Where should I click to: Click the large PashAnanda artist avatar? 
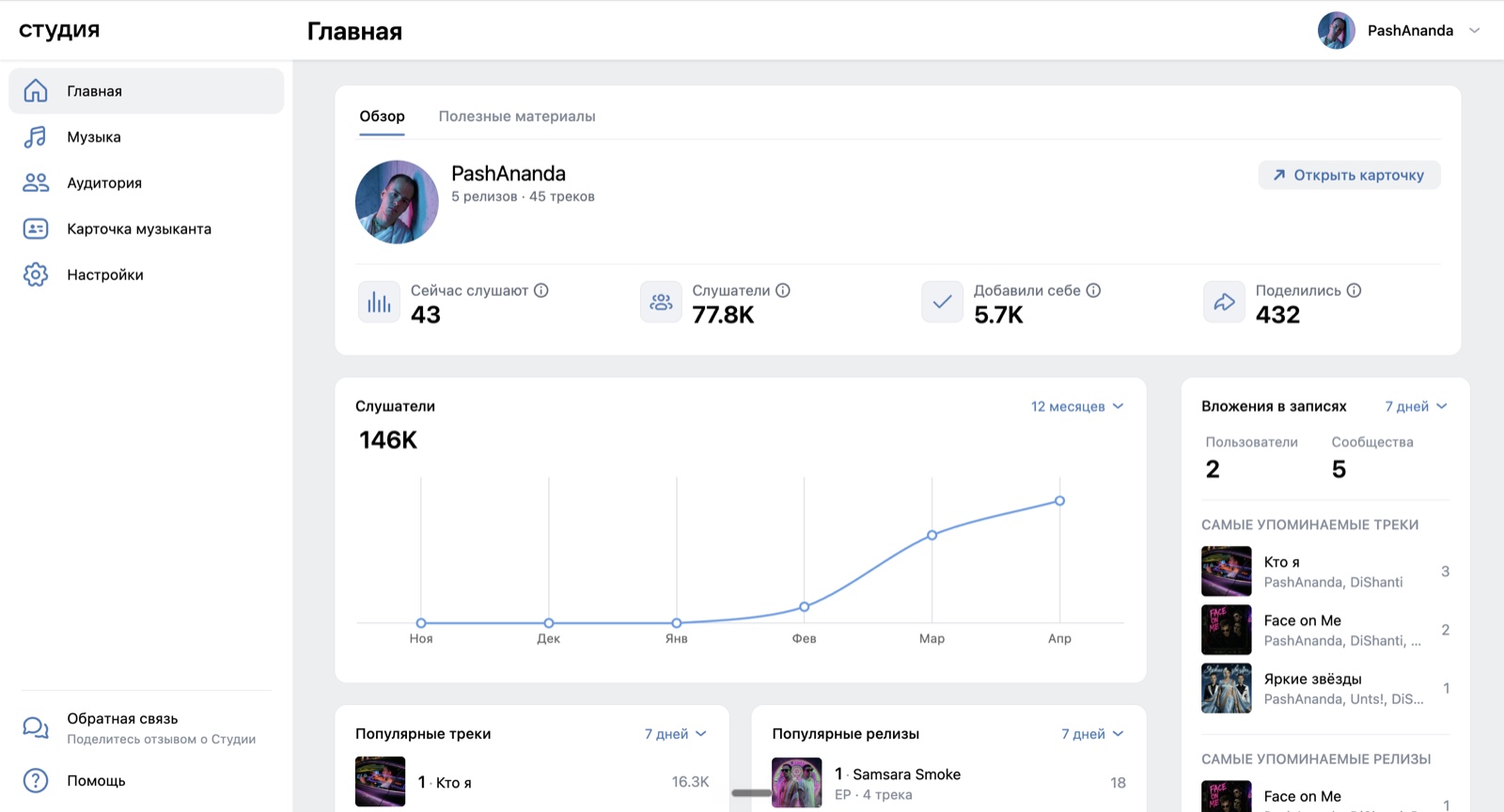coord(397,202)
